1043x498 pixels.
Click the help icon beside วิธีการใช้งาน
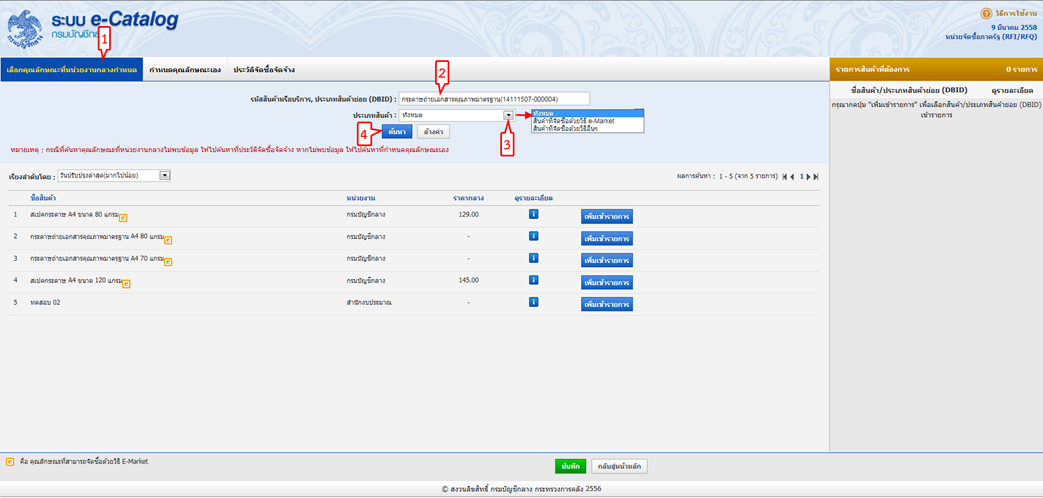(986, 13)
